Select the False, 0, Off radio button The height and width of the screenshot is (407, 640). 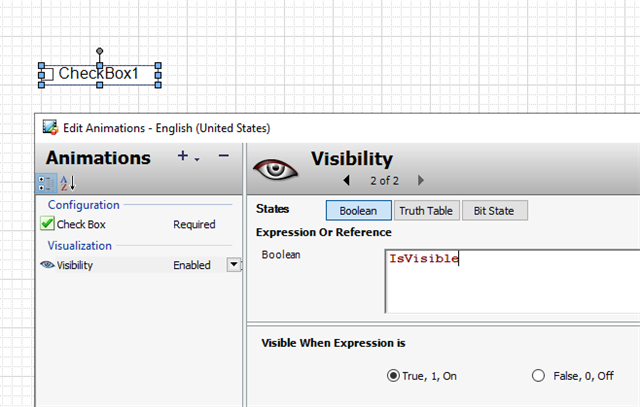(x=538, y=376)
